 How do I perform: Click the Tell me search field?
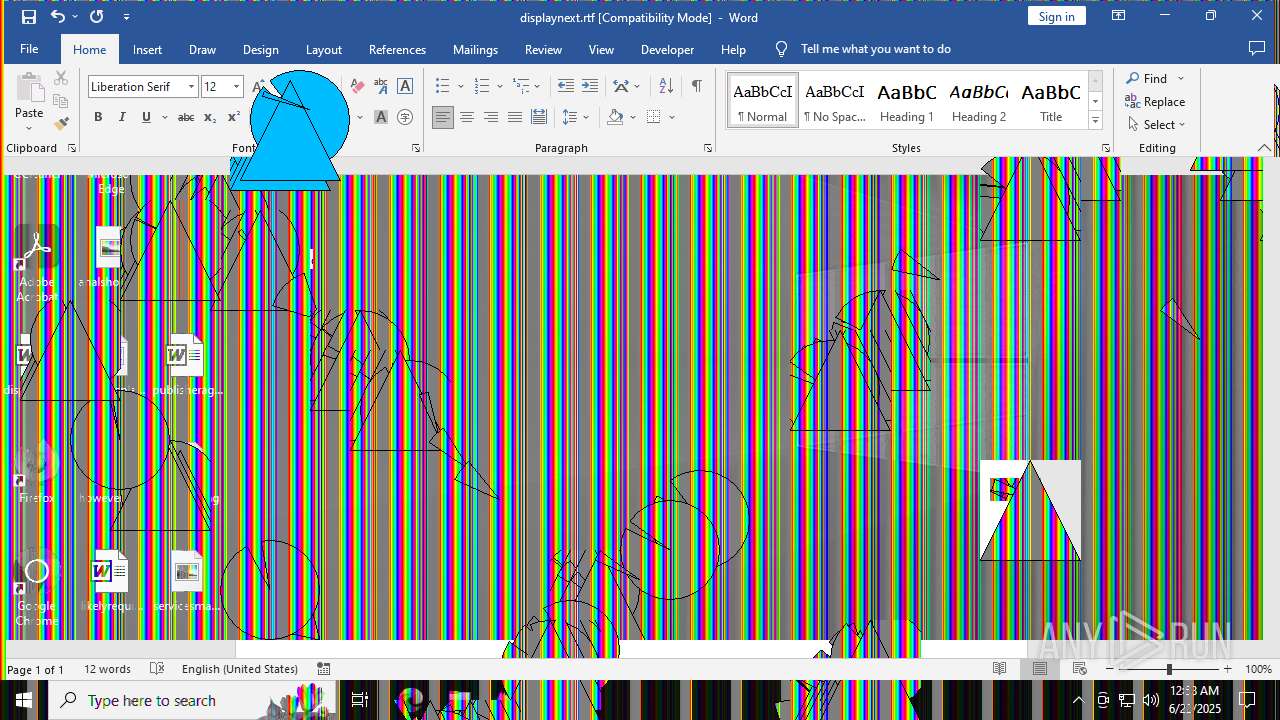click(875, 49)
